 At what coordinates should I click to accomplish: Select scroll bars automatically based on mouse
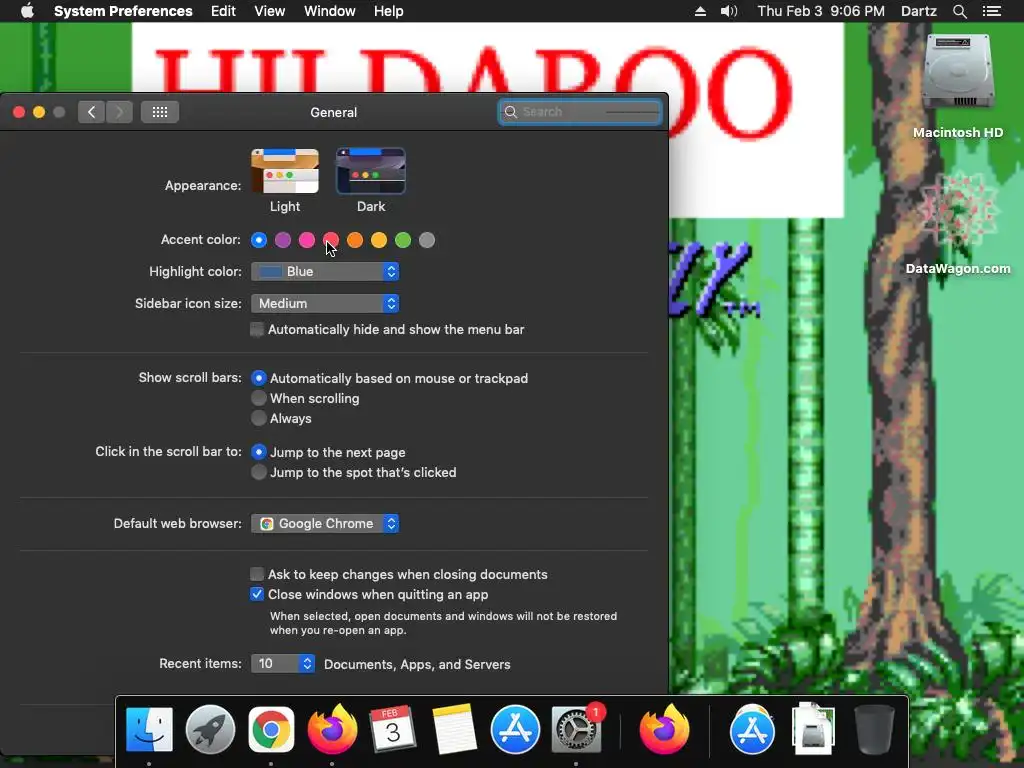point(259,378)
